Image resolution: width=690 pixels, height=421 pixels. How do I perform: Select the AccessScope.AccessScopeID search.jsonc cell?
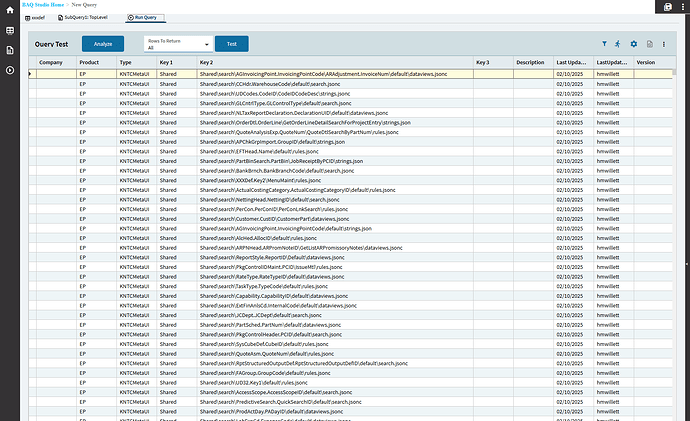(335, 392)
